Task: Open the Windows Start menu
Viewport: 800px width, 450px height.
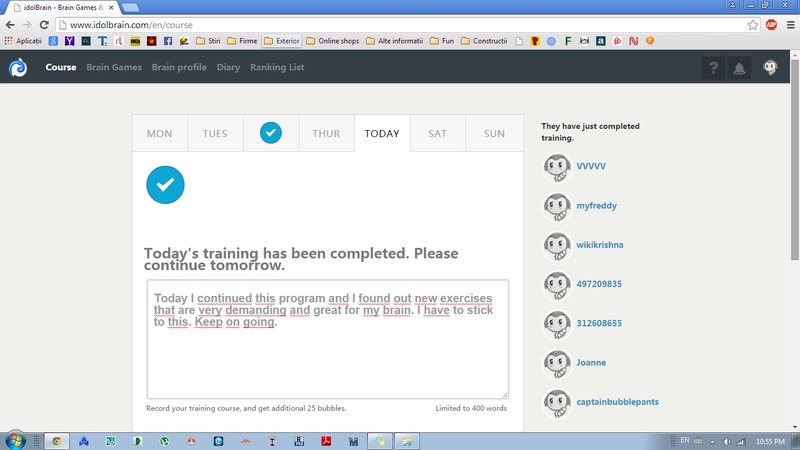Action: click(x=17, y=440)
